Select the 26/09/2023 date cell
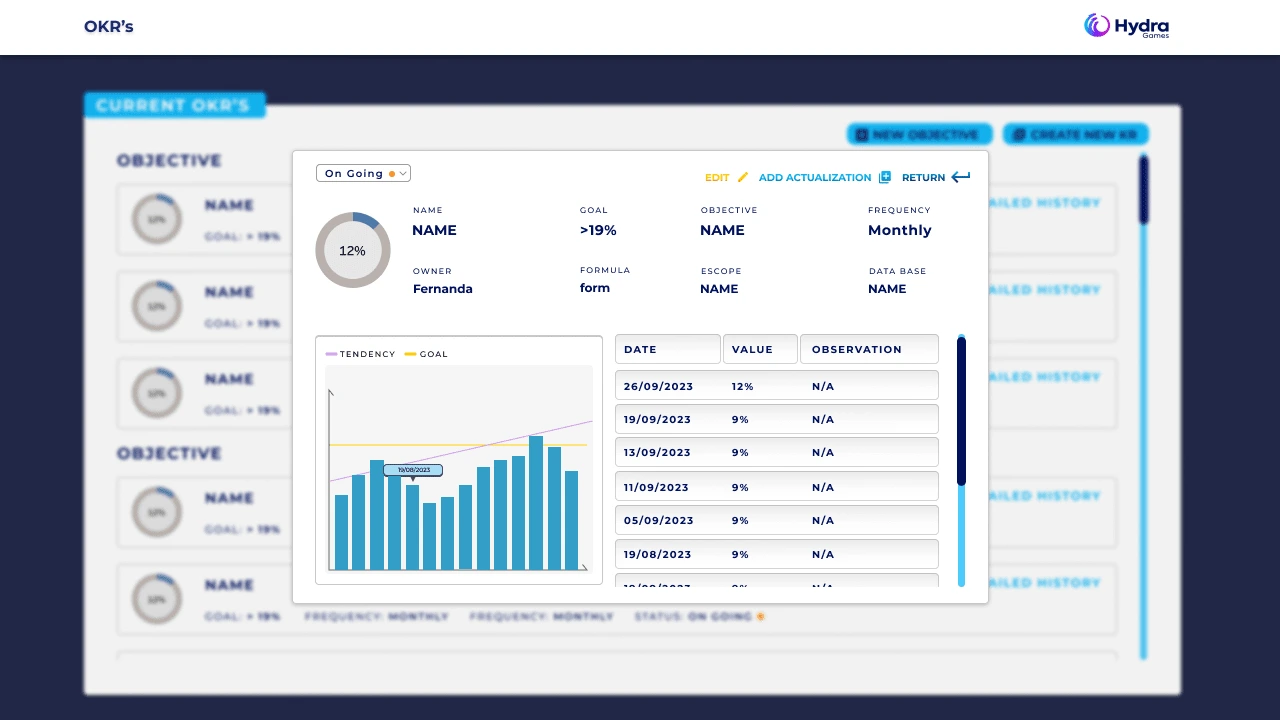1280x720 pixels. pos(658,386)
